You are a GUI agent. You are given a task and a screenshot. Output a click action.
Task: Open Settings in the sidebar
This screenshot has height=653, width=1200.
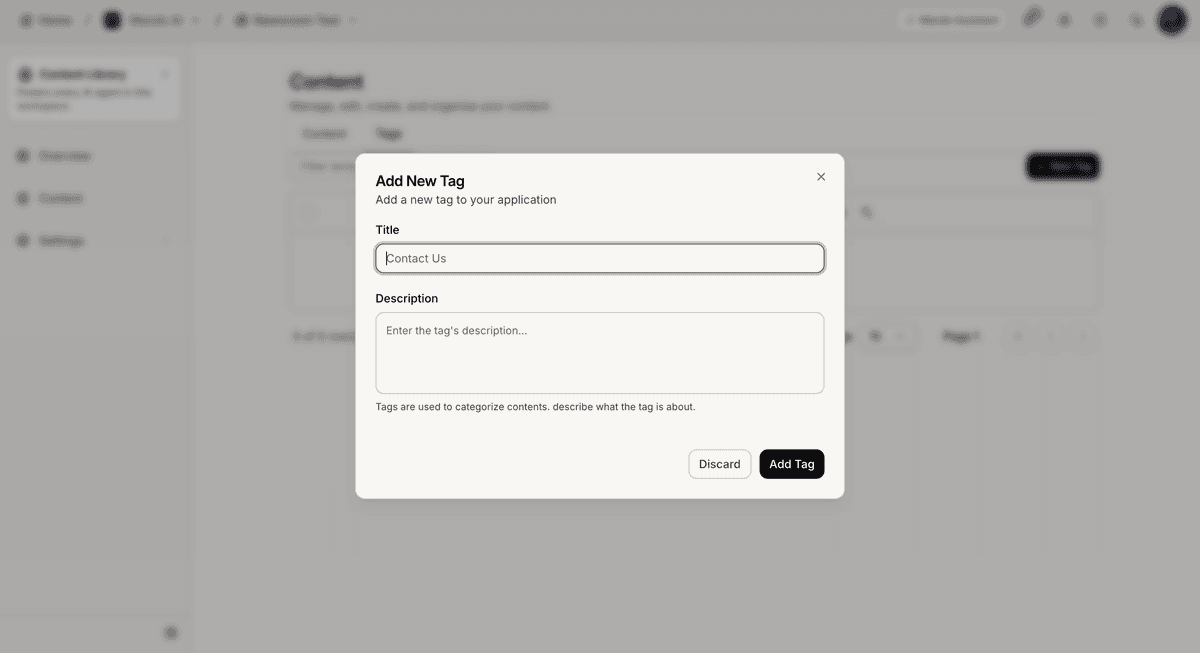pos(61,241)
